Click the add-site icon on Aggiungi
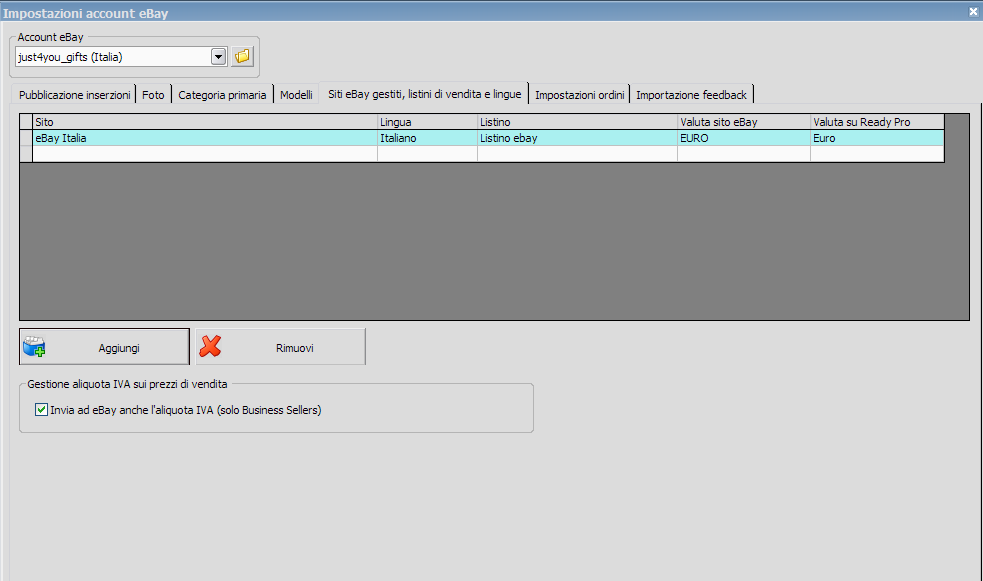The image size is (983, 581). coord(34,346)
